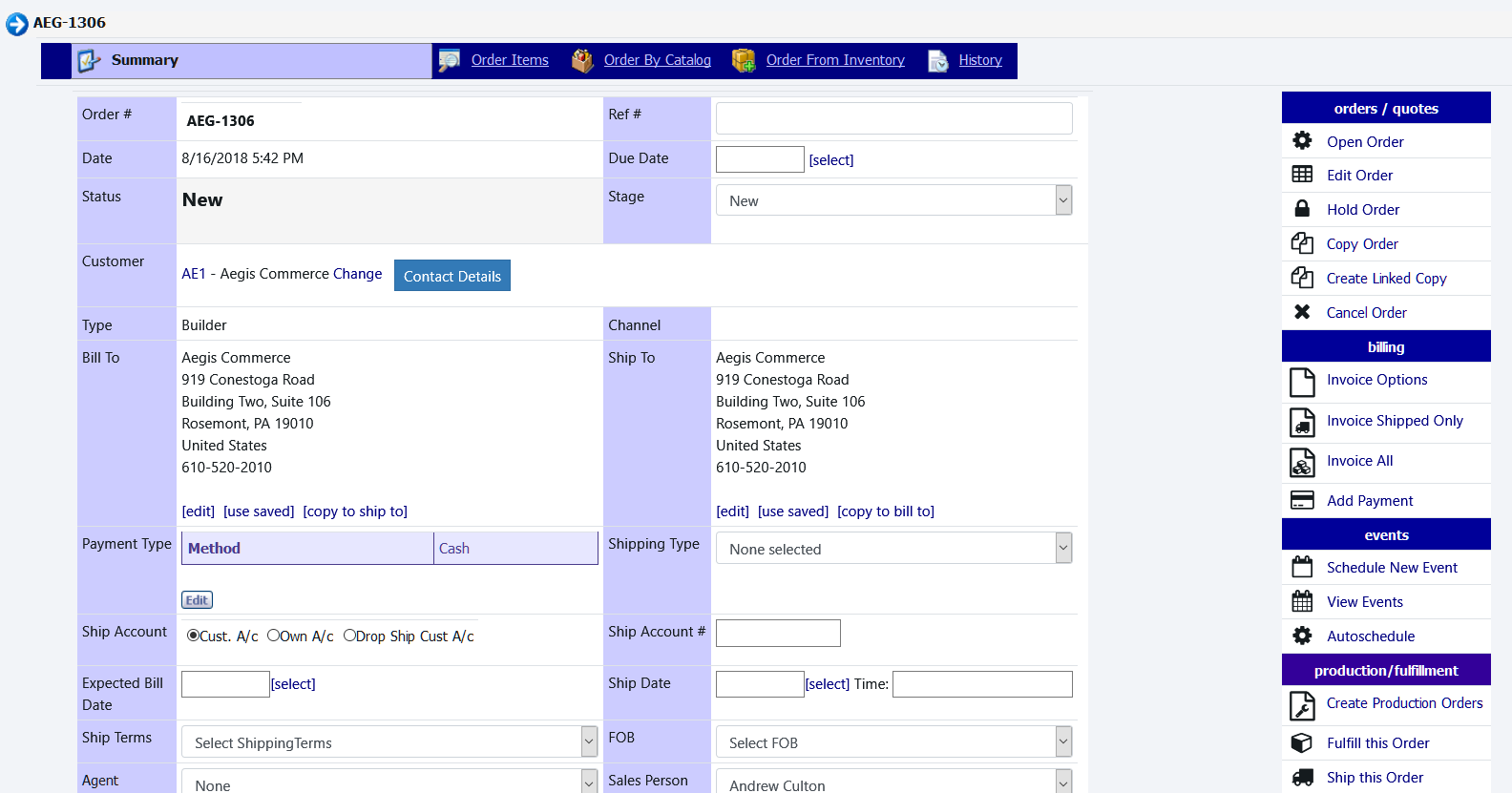Click the grid icon next to Edit Order
The height and width of the screenshot is (793, 1512).
pos(1302,175)
